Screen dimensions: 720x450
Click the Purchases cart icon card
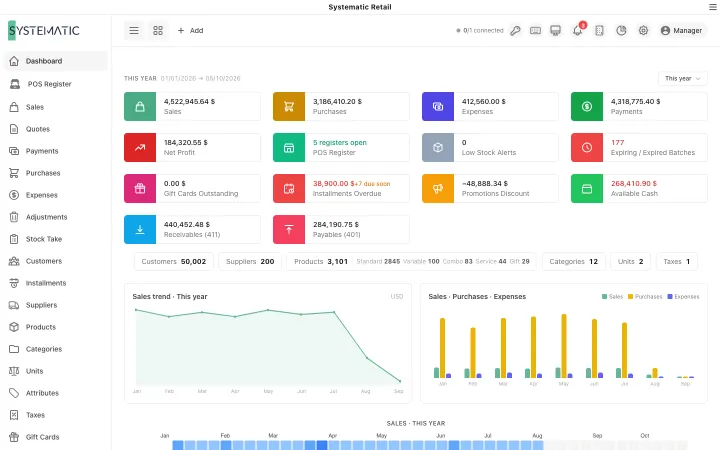[x=289, y=107]
